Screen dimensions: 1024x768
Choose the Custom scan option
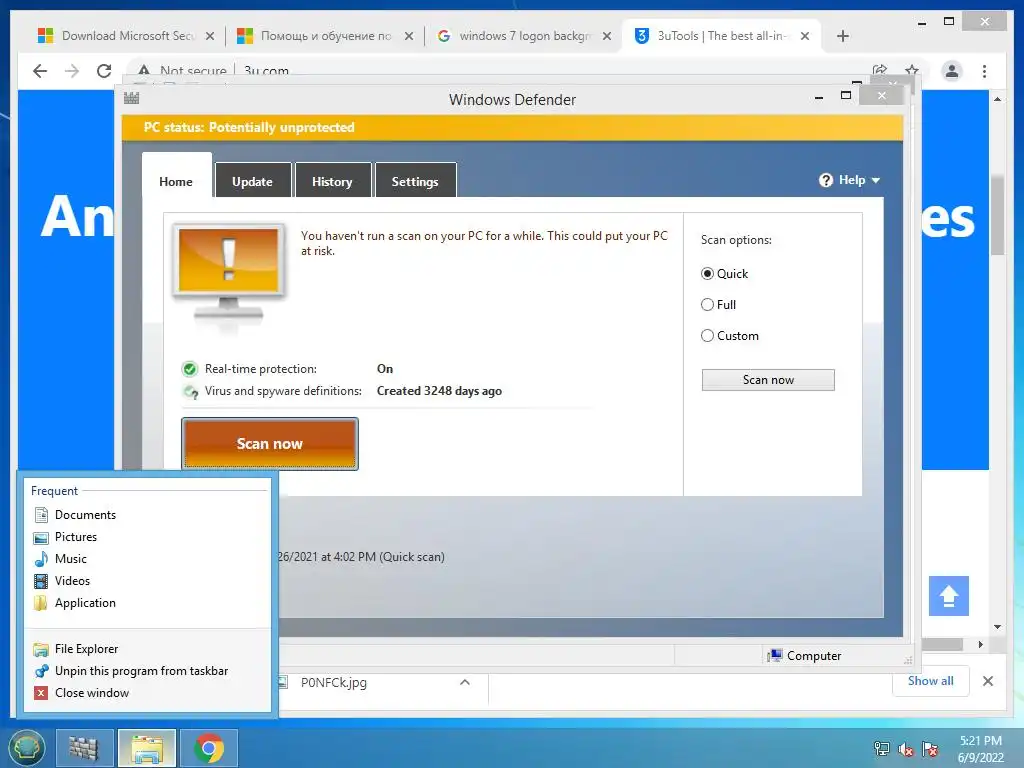point(707,336)
